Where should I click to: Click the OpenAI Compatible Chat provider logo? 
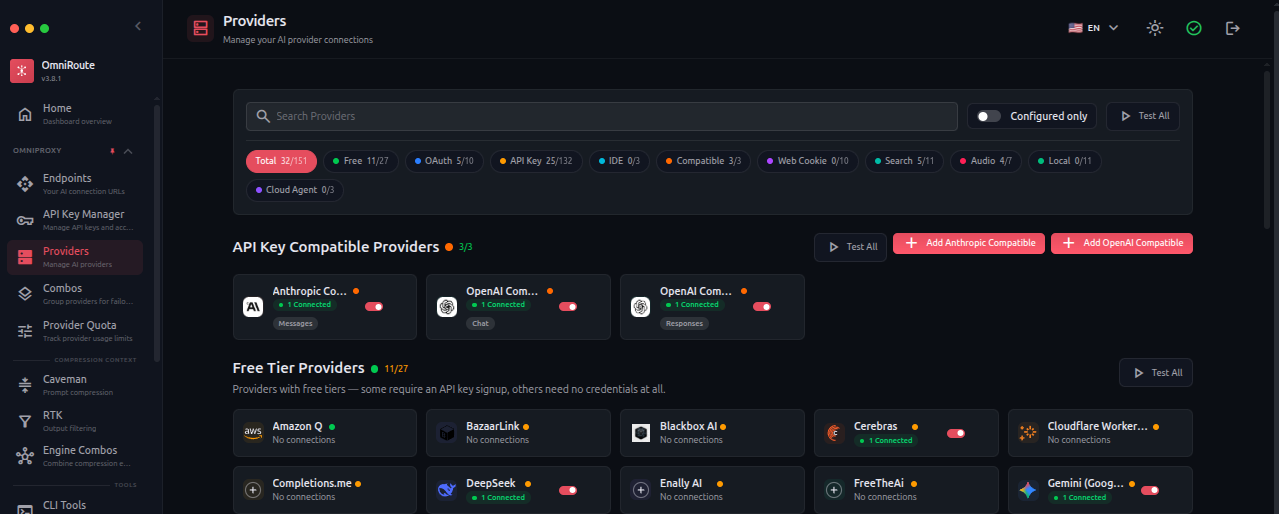coord(446,307)
